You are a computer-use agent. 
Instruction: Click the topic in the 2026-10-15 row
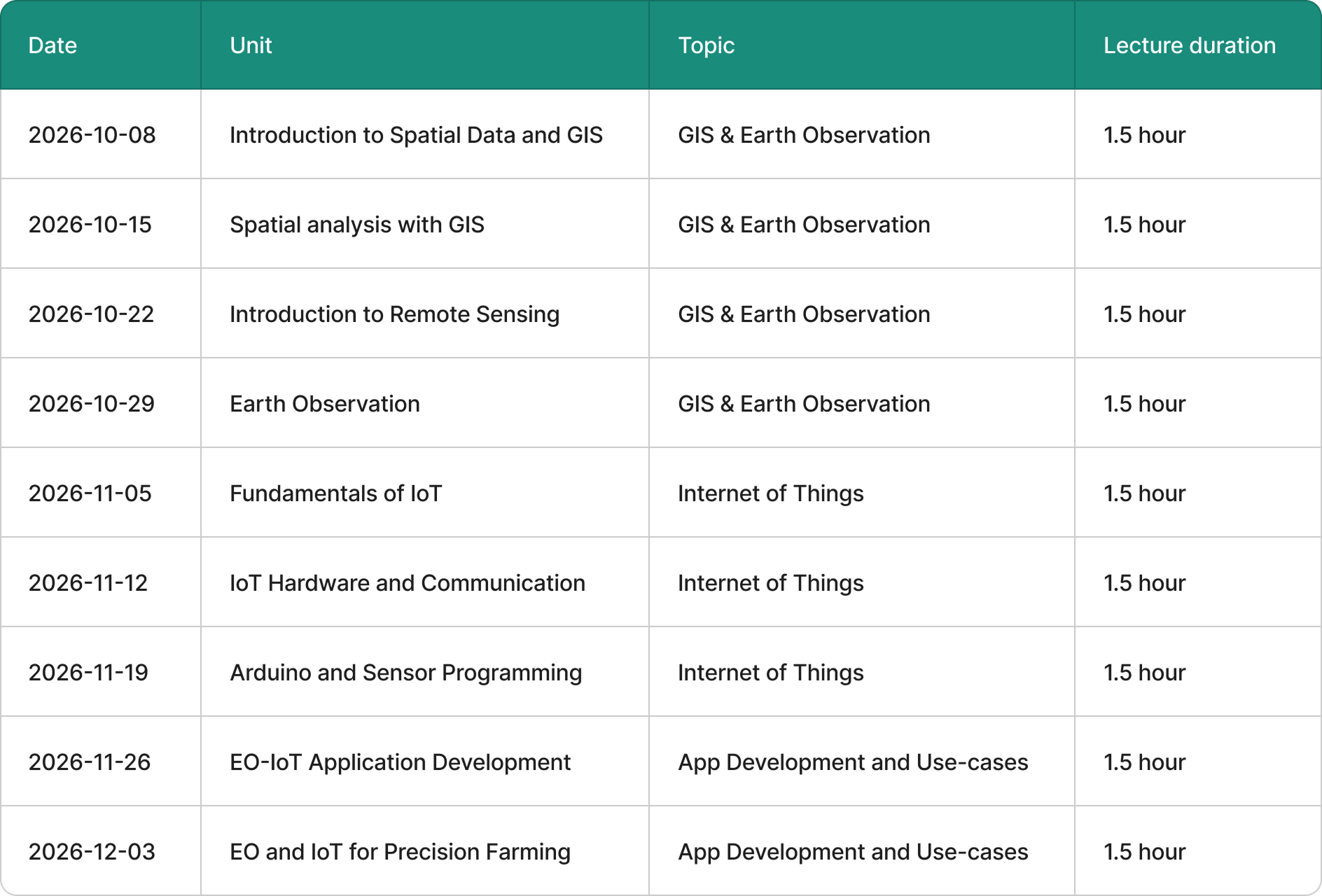(804, 225)
